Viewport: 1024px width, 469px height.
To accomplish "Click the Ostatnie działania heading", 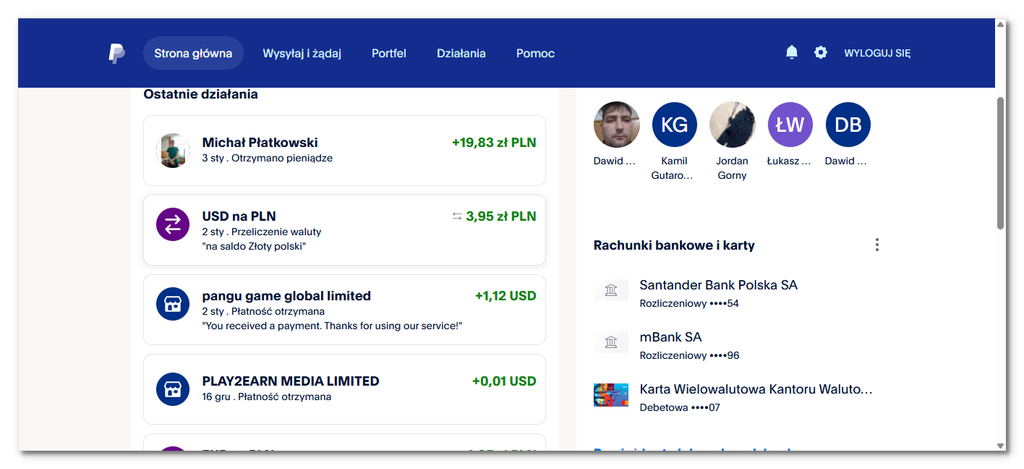I will (200, 94).
